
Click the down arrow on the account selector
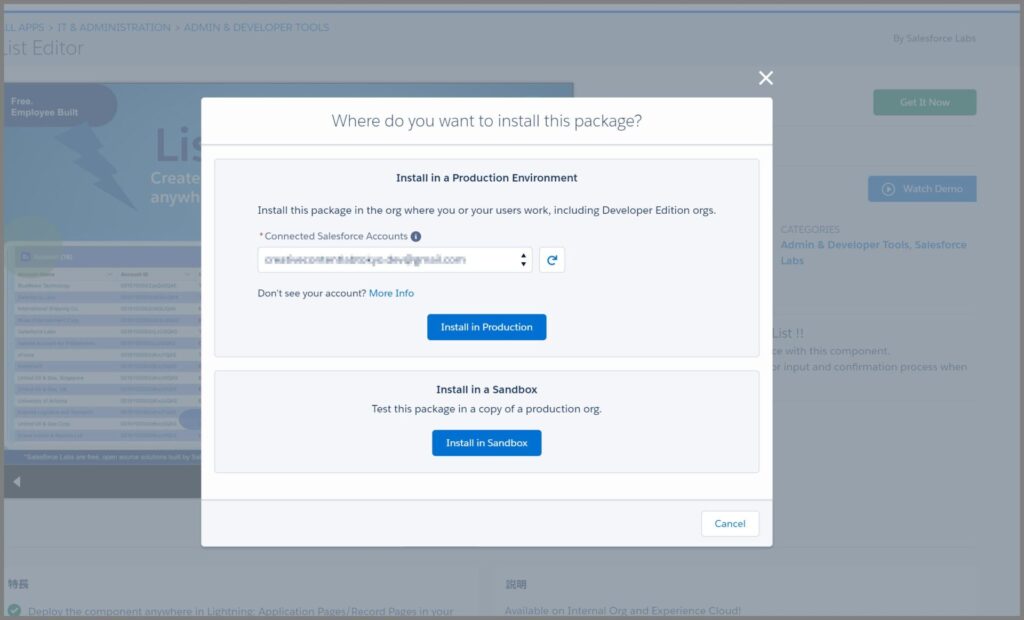point(522,263)
